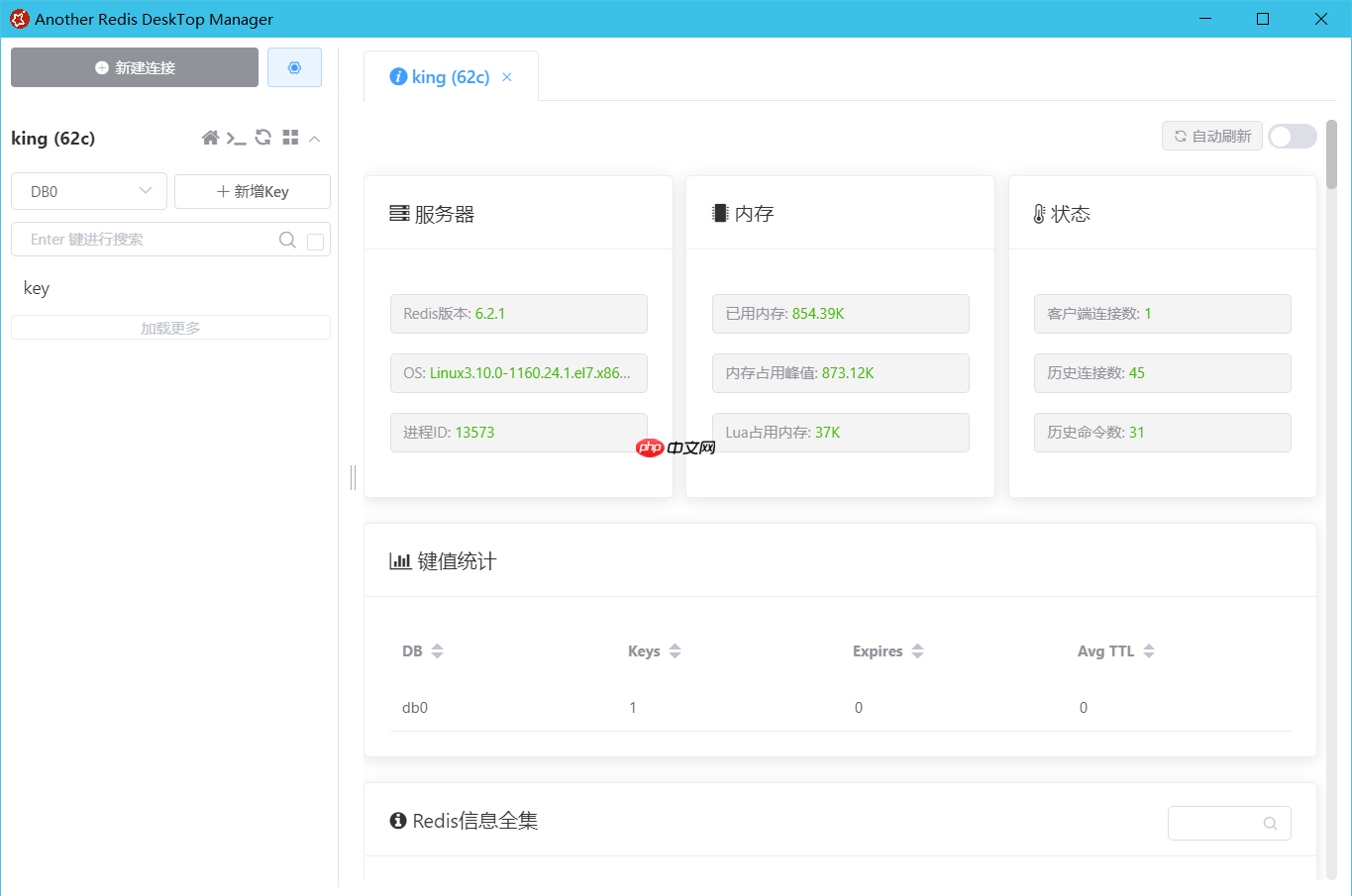The image size is (1352, 896).
Task: Select the grid key-list view icon
Action: (x=289, y=138)
